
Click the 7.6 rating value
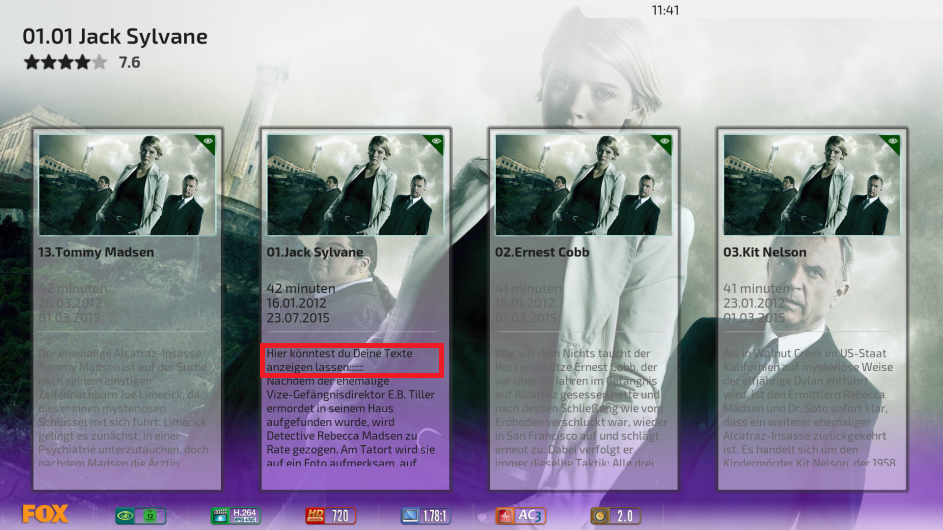129,63
